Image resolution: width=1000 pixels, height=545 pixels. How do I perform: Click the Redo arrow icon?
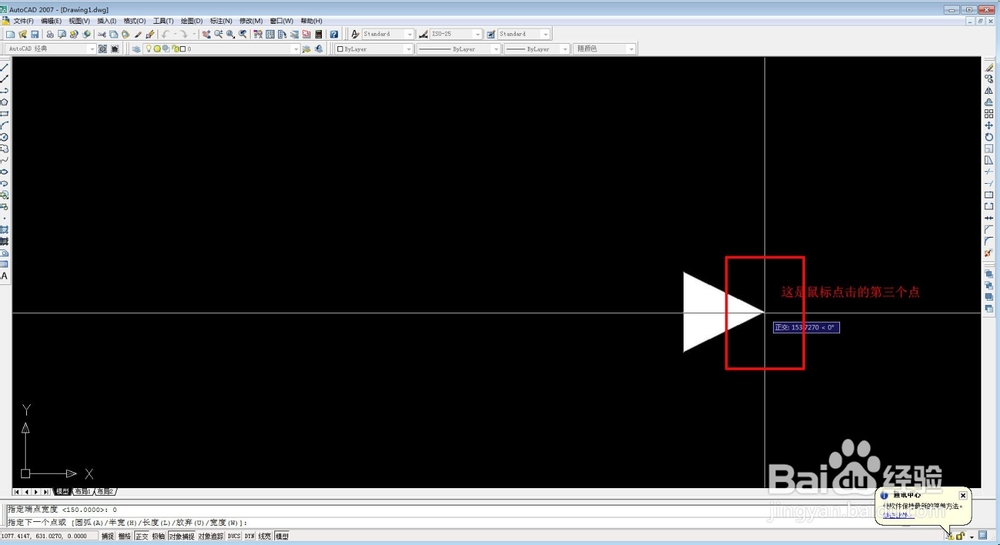(x=184, y=34)
